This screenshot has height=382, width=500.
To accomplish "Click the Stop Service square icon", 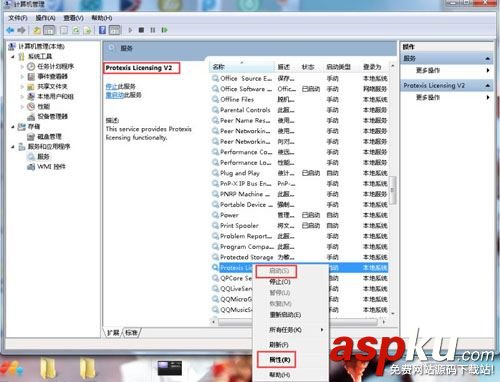I will pyautogui.click(x=141, y=30).
